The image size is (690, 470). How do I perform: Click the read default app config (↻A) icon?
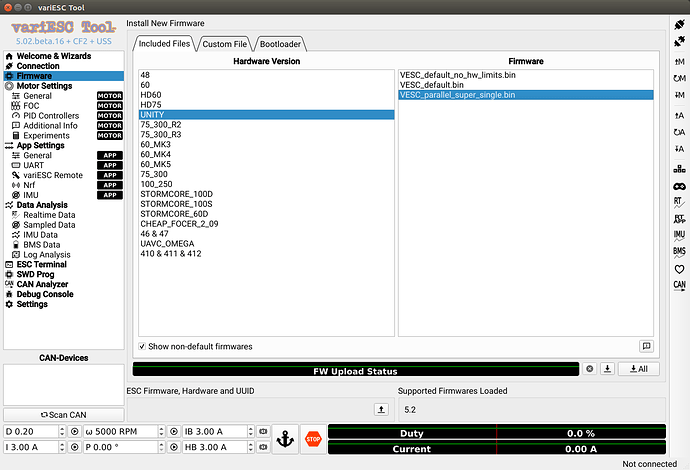[x=679, y=132]
